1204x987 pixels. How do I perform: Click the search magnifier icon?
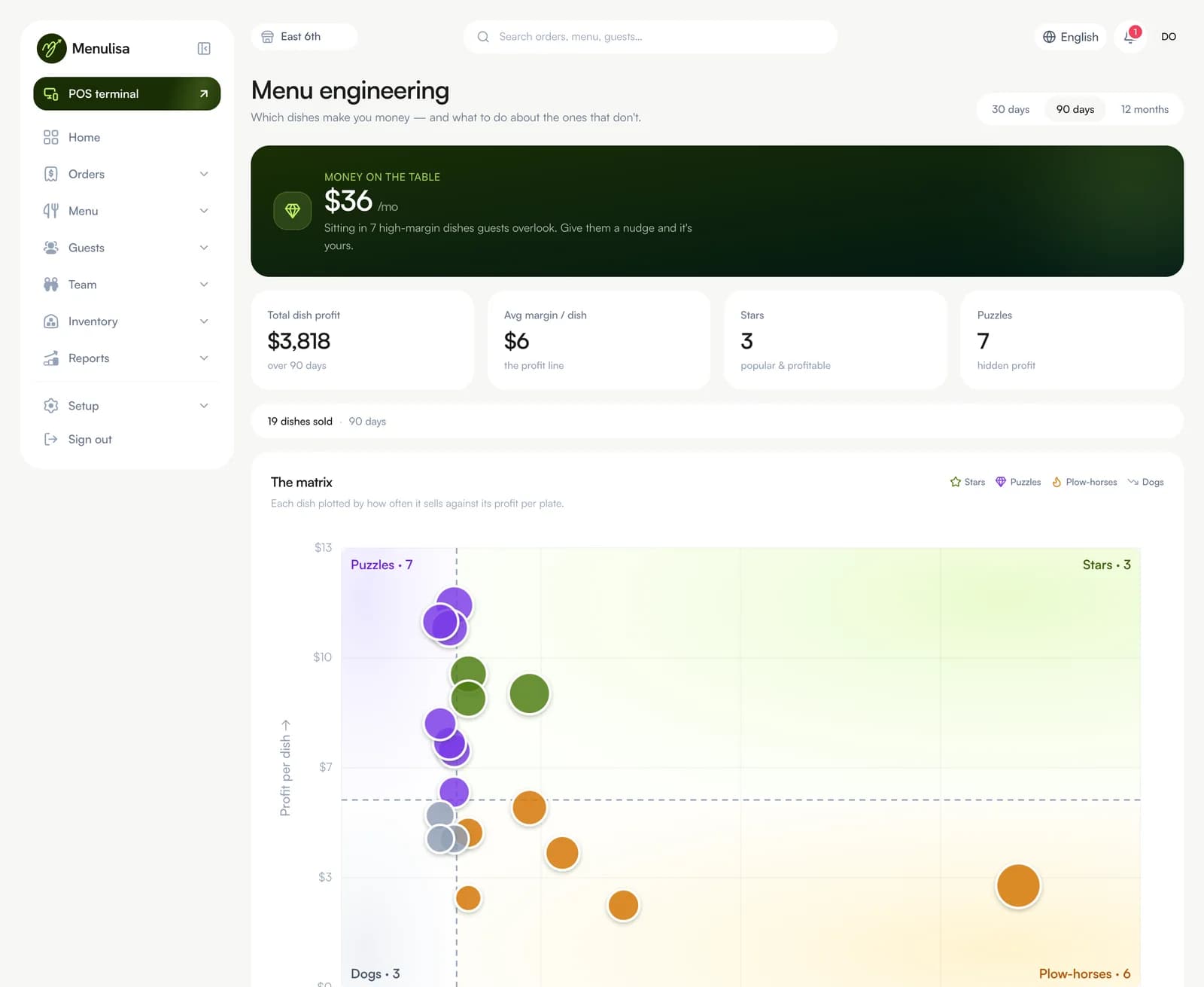point(483,37)
